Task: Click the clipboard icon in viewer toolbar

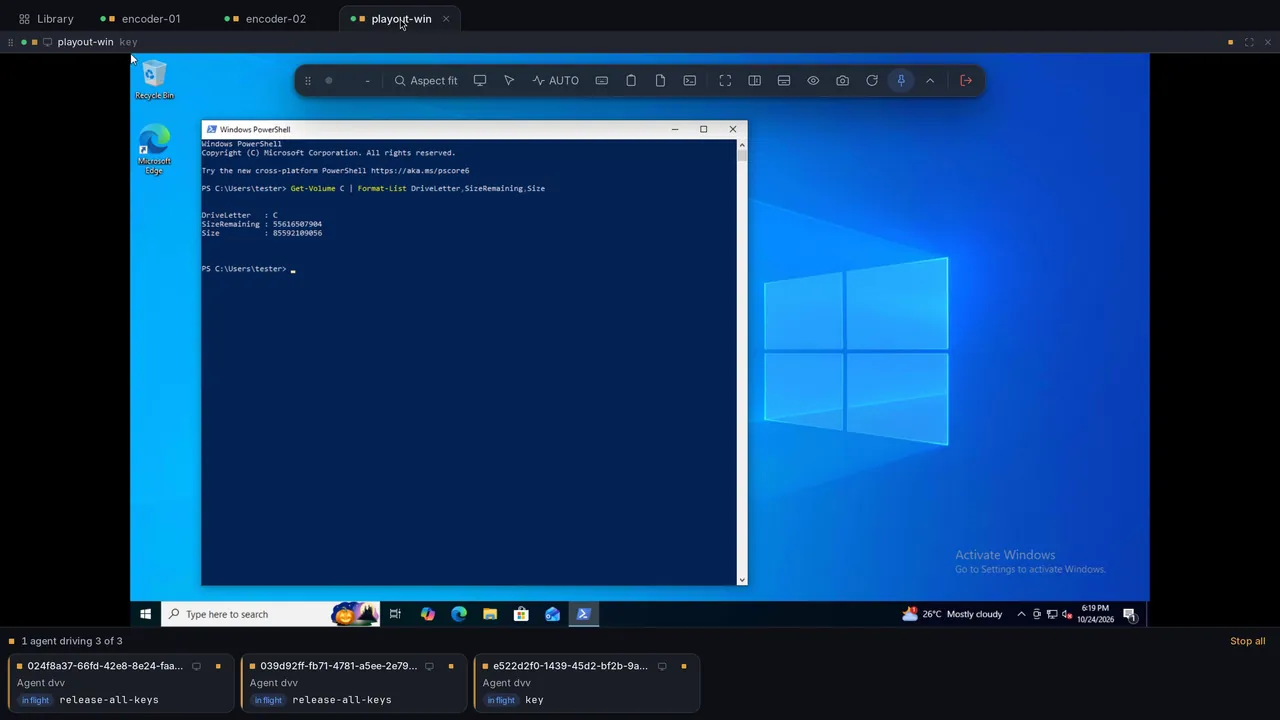Action: click(631, 81)
